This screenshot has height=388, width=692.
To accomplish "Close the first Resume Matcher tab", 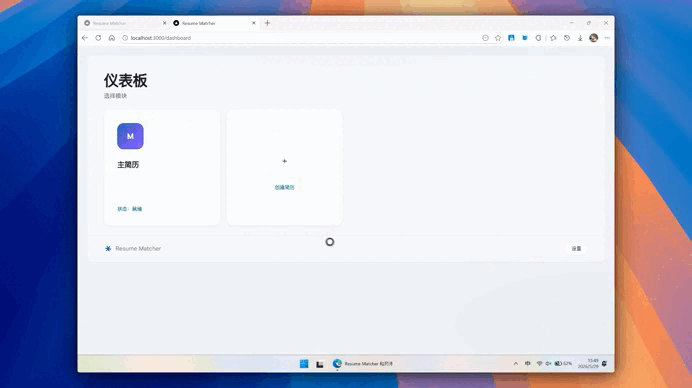I will point(165,23).
